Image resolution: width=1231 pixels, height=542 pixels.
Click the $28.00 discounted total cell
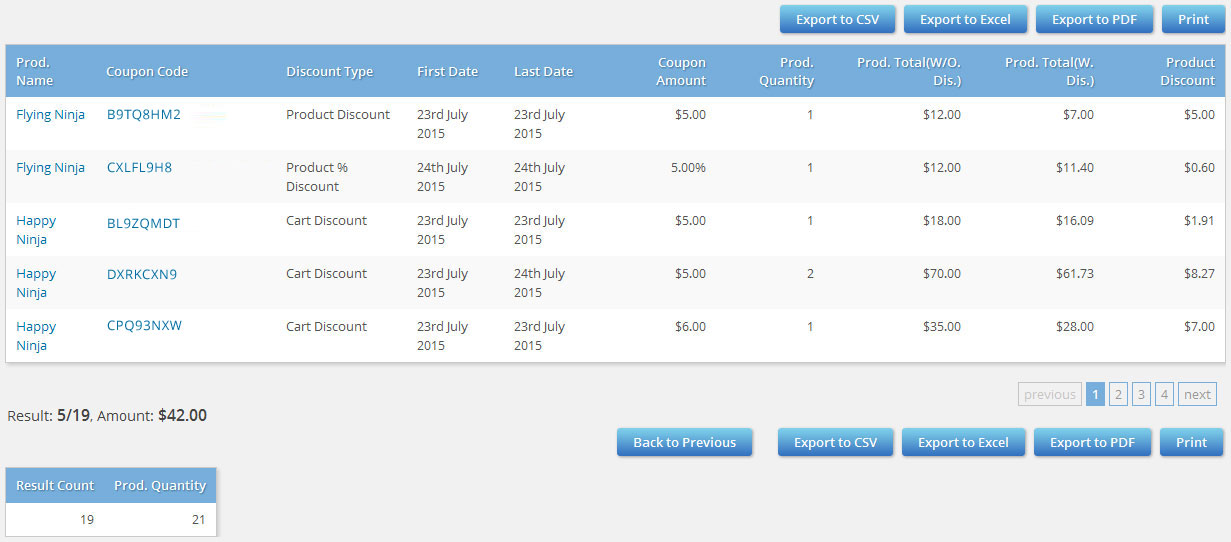(x=1075, y=326)
